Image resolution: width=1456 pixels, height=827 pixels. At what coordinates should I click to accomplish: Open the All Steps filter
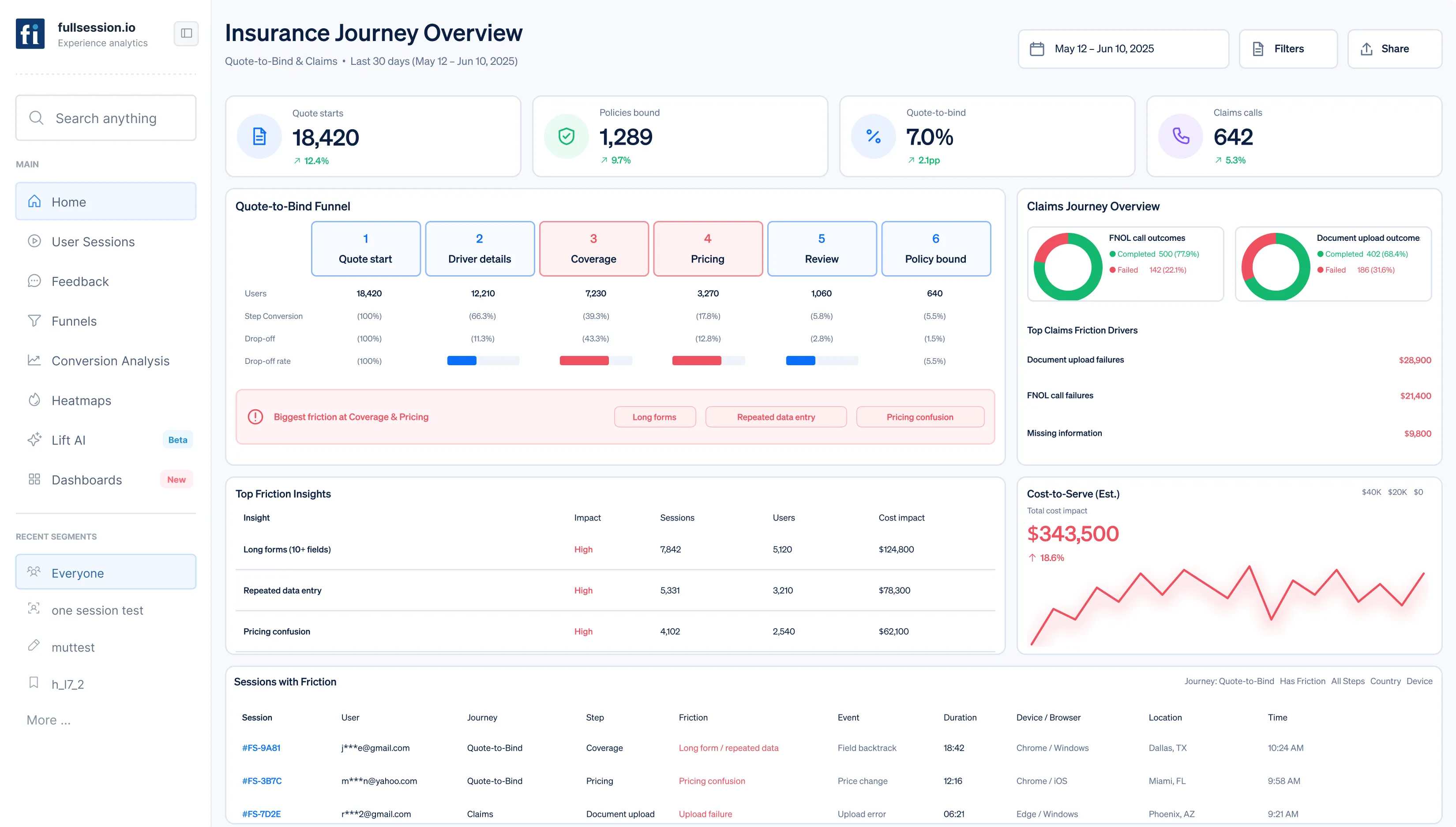(x=1347, y=681)
